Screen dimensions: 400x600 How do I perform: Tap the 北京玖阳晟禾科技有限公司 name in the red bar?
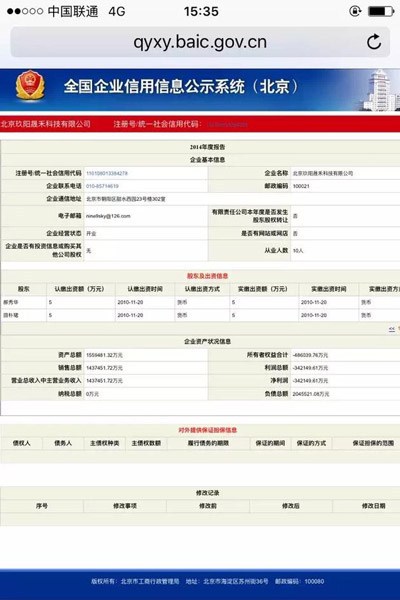(46, 124)
